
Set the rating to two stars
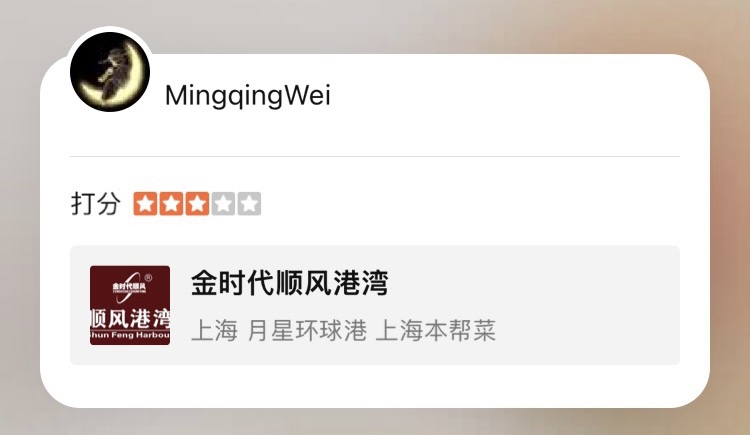pyautogui.click(x=171, y=204)
